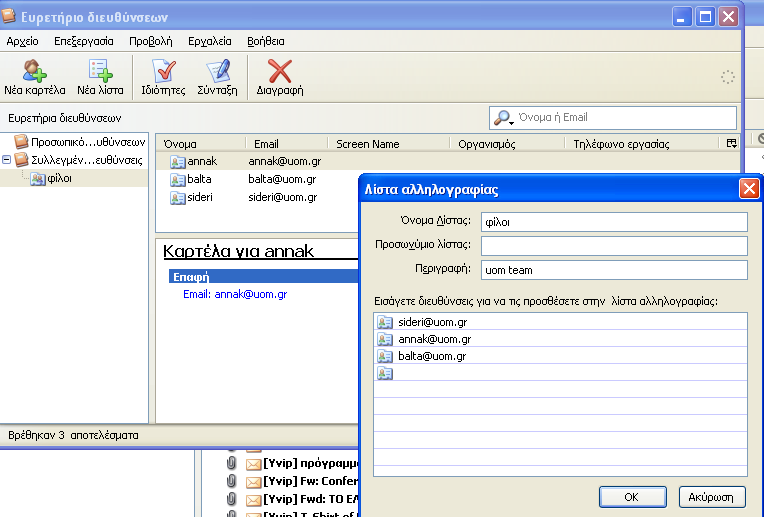Open the Εργαλεία menu
764x517 pixels.
point(210,41)
